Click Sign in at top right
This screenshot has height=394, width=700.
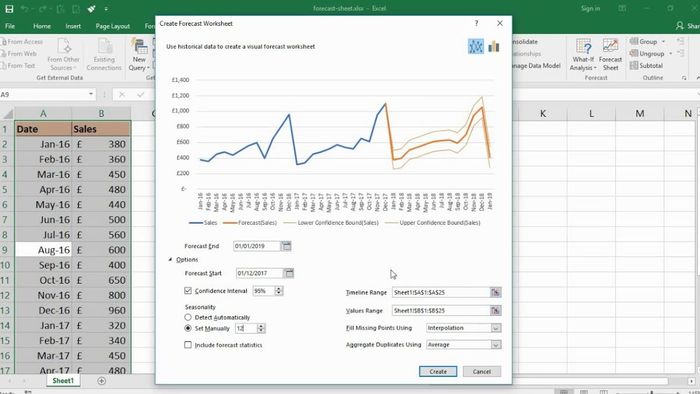(x=590, y=8)
